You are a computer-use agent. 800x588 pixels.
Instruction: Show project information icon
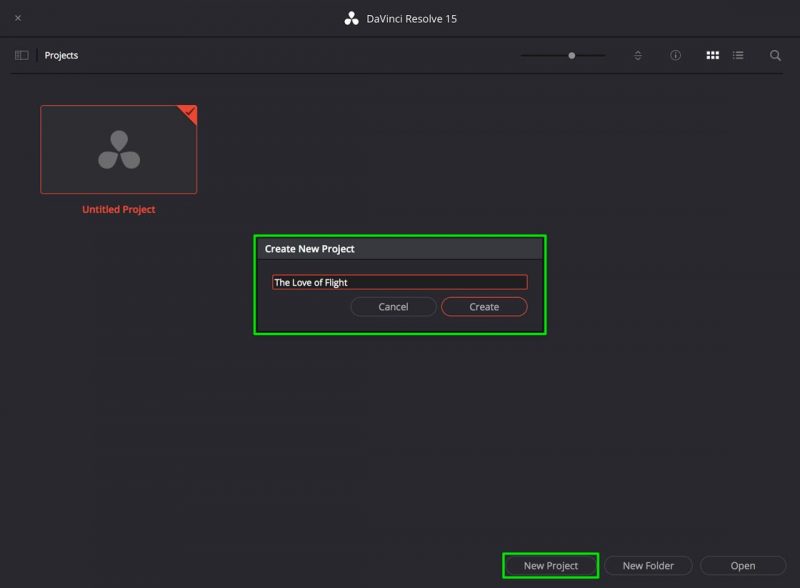click(x=675, y=55)
